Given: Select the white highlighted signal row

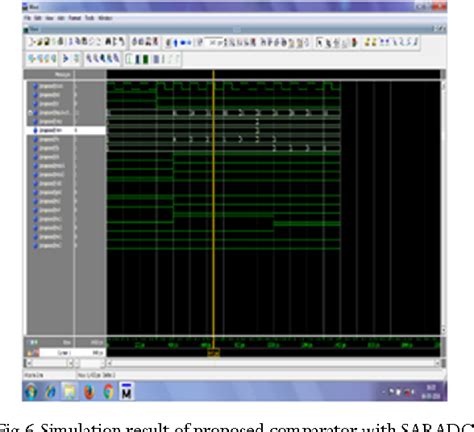Looking at the screenshot, I should [66, 130].
